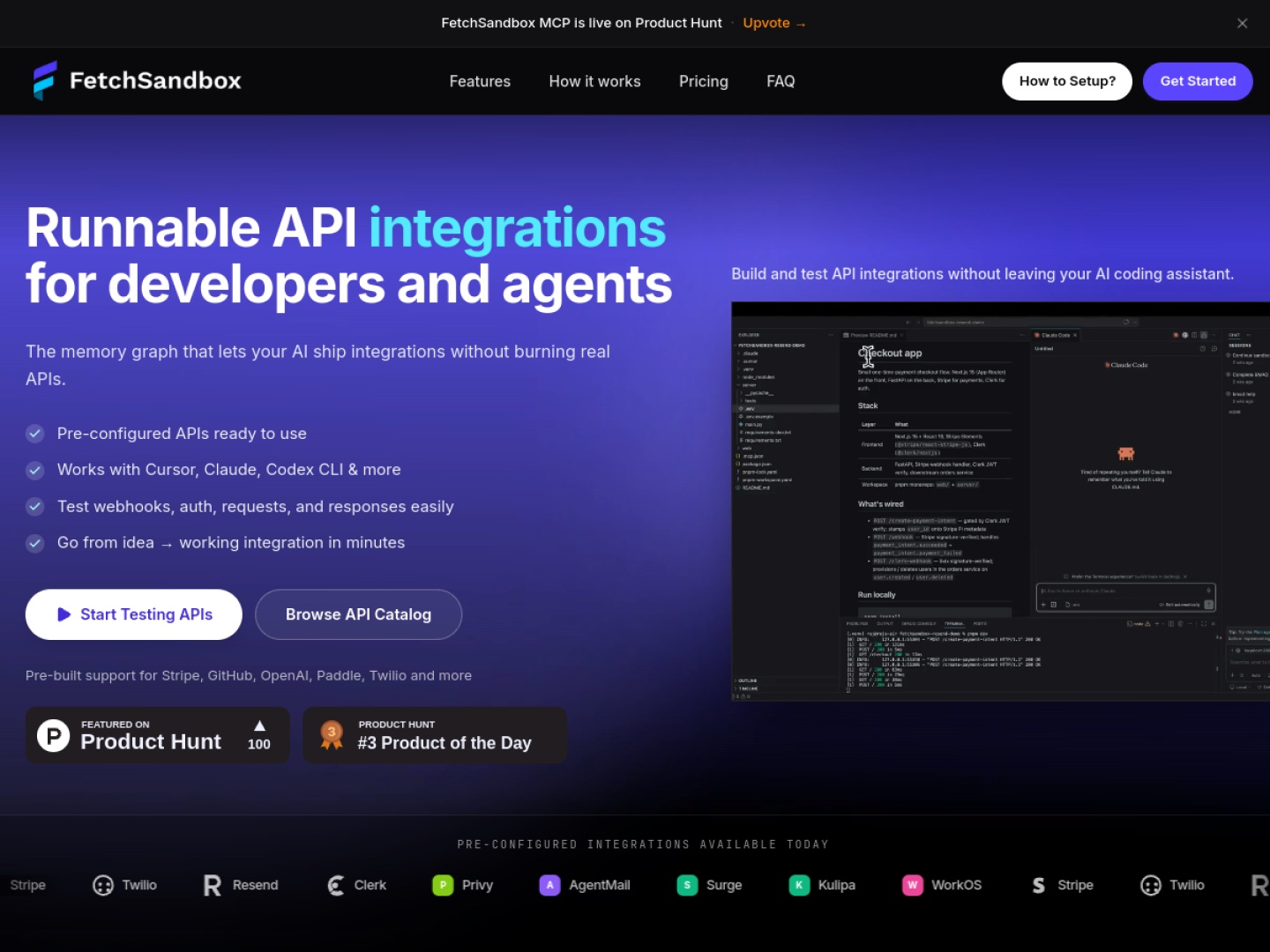Click the 'Build and test API integrations' caption
Viewport: 1270px width, 952px height.
982,274
